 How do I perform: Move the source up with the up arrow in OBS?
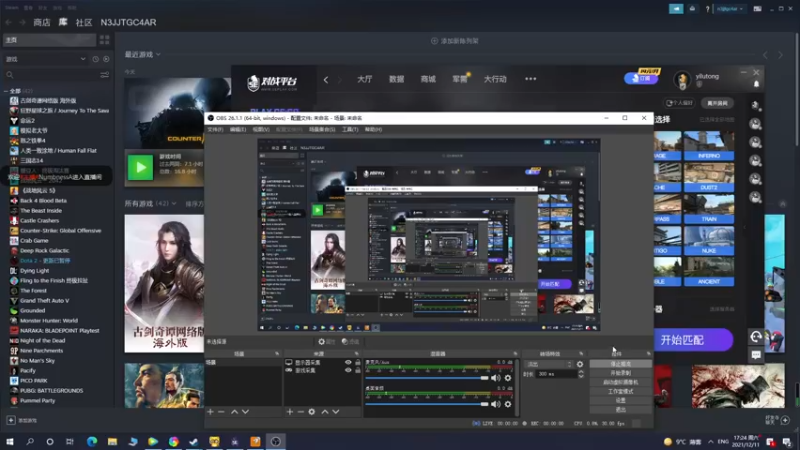325,412
